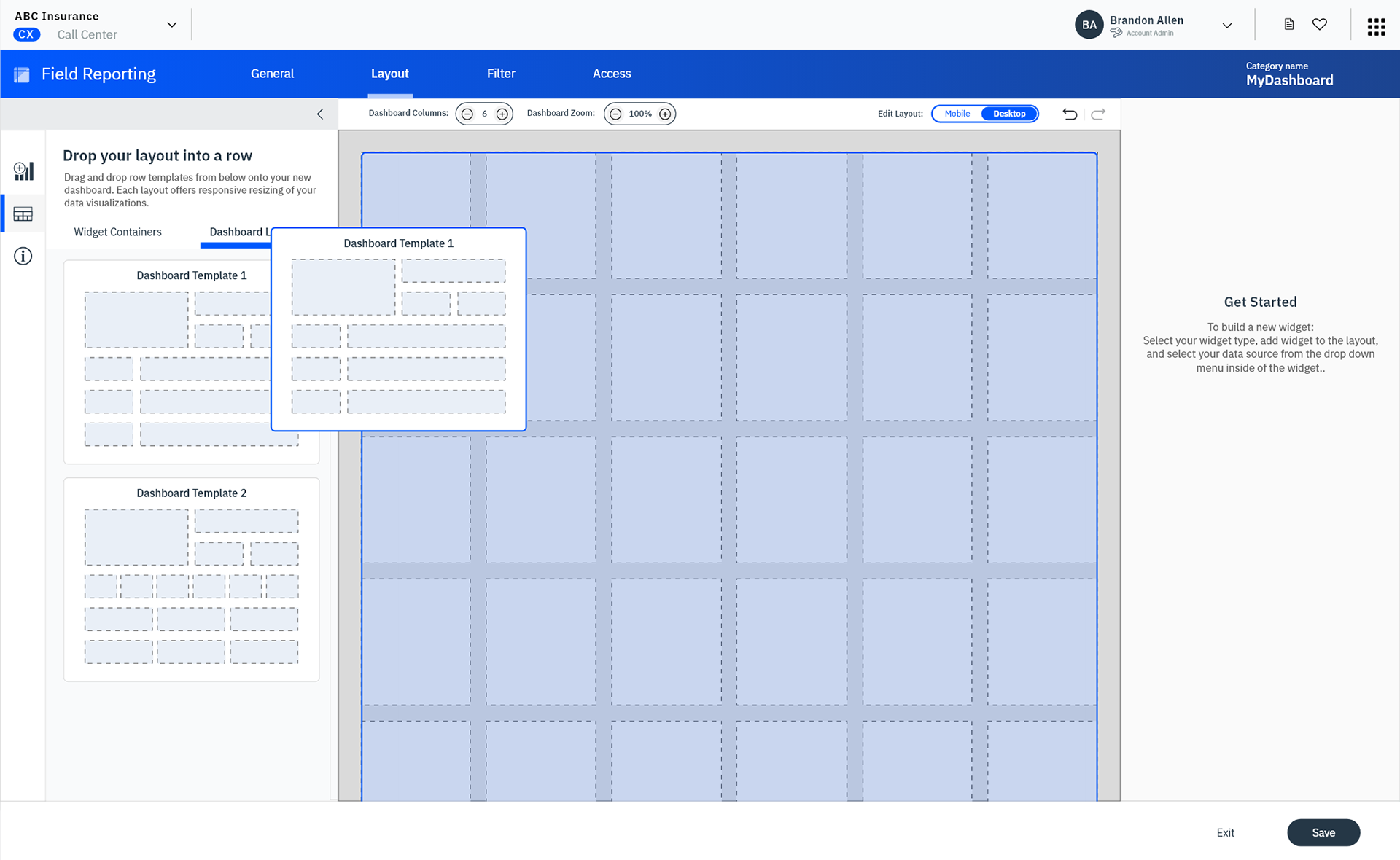Open the apps grid launcher
The width and height of the screenshot is (1400, 860).
[1377, 27]
